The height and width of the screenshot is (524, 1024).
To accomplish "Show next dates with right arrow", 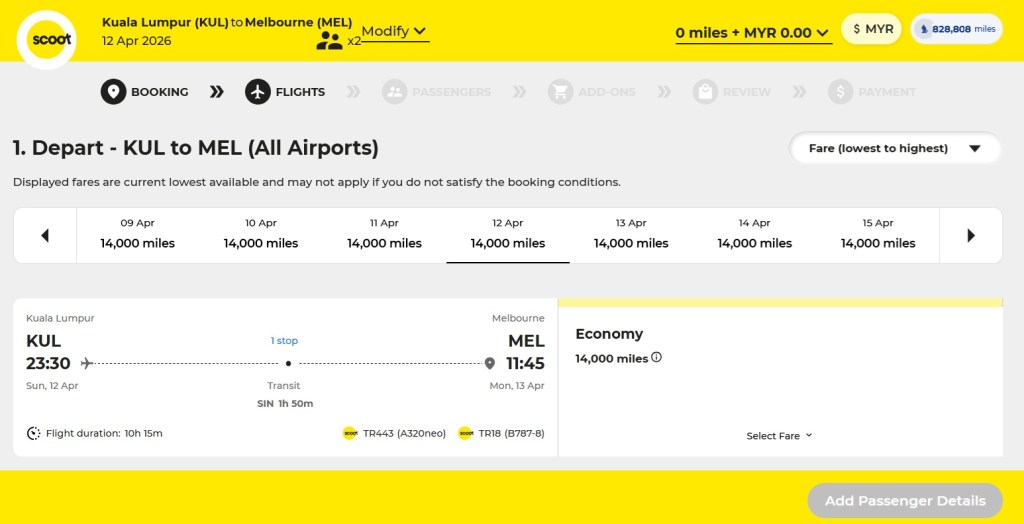I will click(x=970, y=236).
